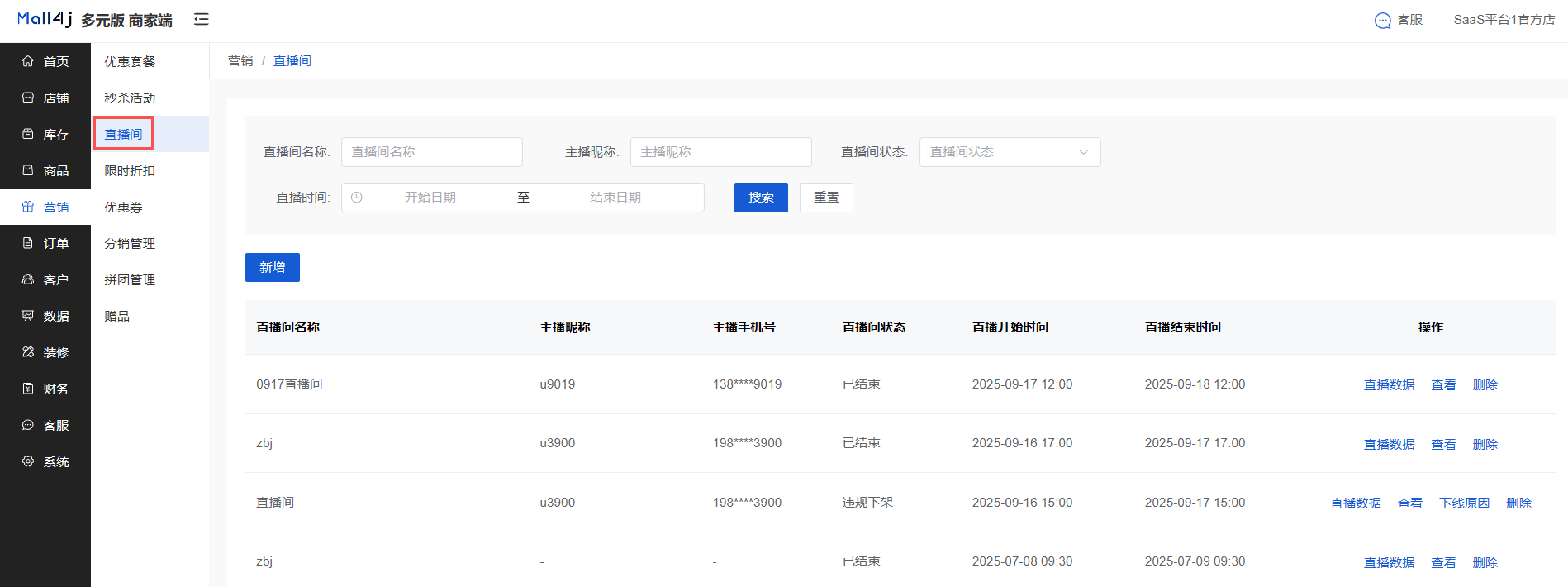This screenshot has height=587, width=1568.
Task: Click the 结束日期 date field
Action: [615, 198]
